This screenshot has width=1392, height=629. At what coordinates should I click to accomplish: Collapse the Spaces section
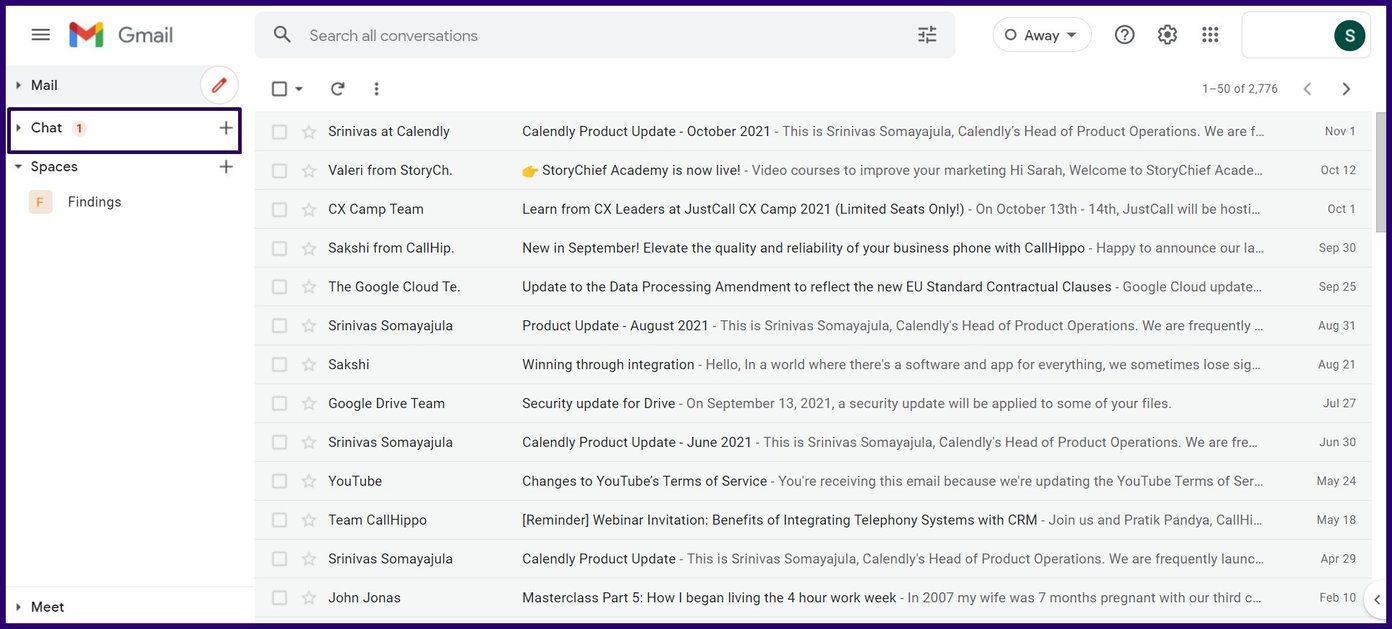(x=18, y=167)
